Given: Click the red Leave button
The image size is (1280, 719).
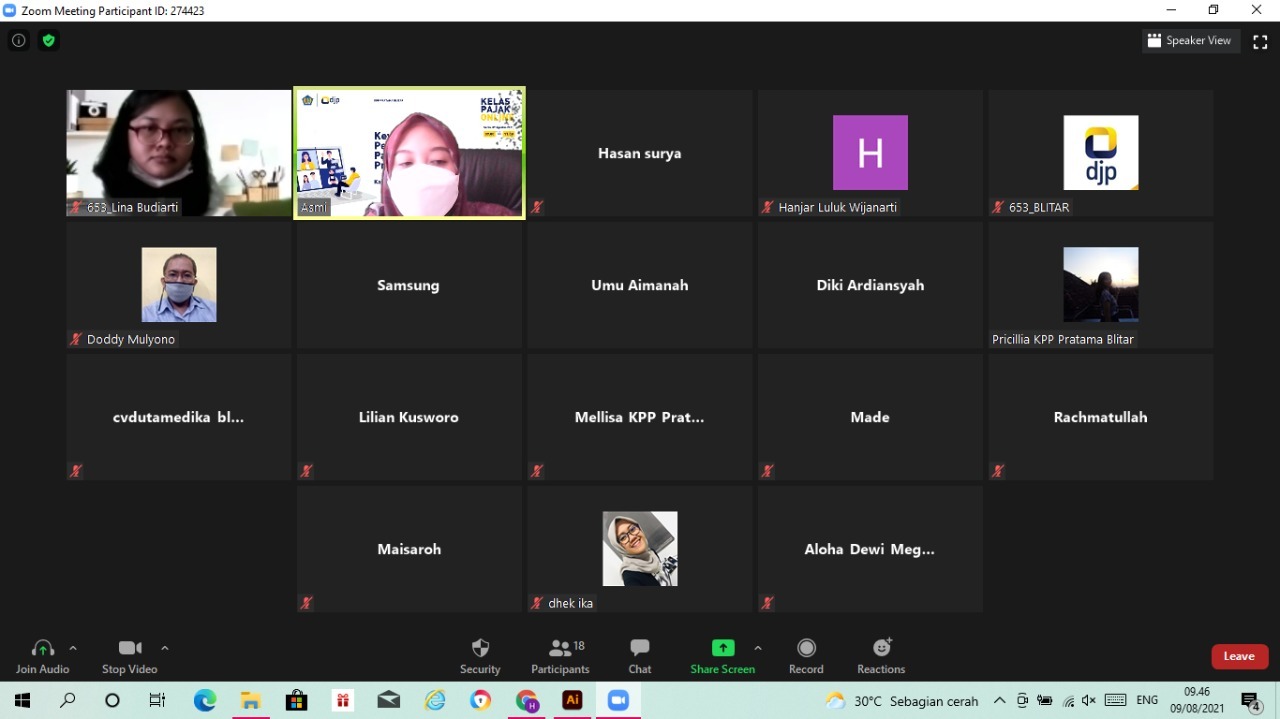Looking at the screenshot, I should (x=1239, y=656).
